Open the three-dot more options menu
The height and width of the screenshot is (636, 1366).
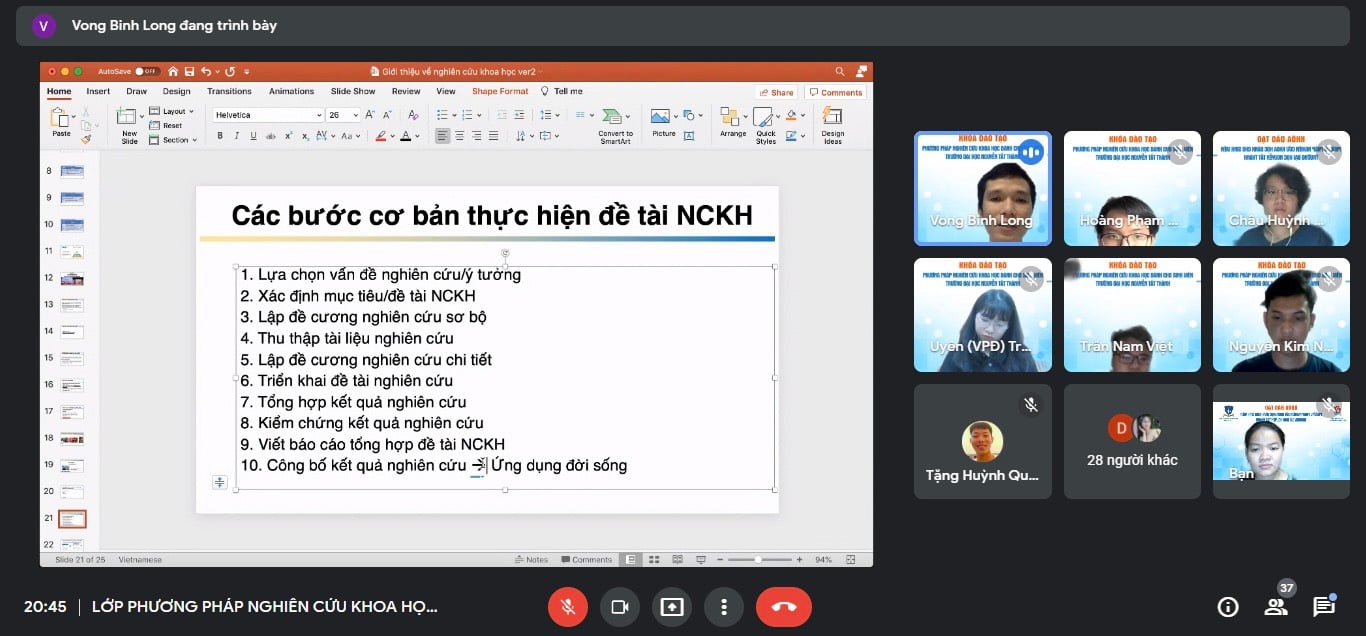coord(723,607)
